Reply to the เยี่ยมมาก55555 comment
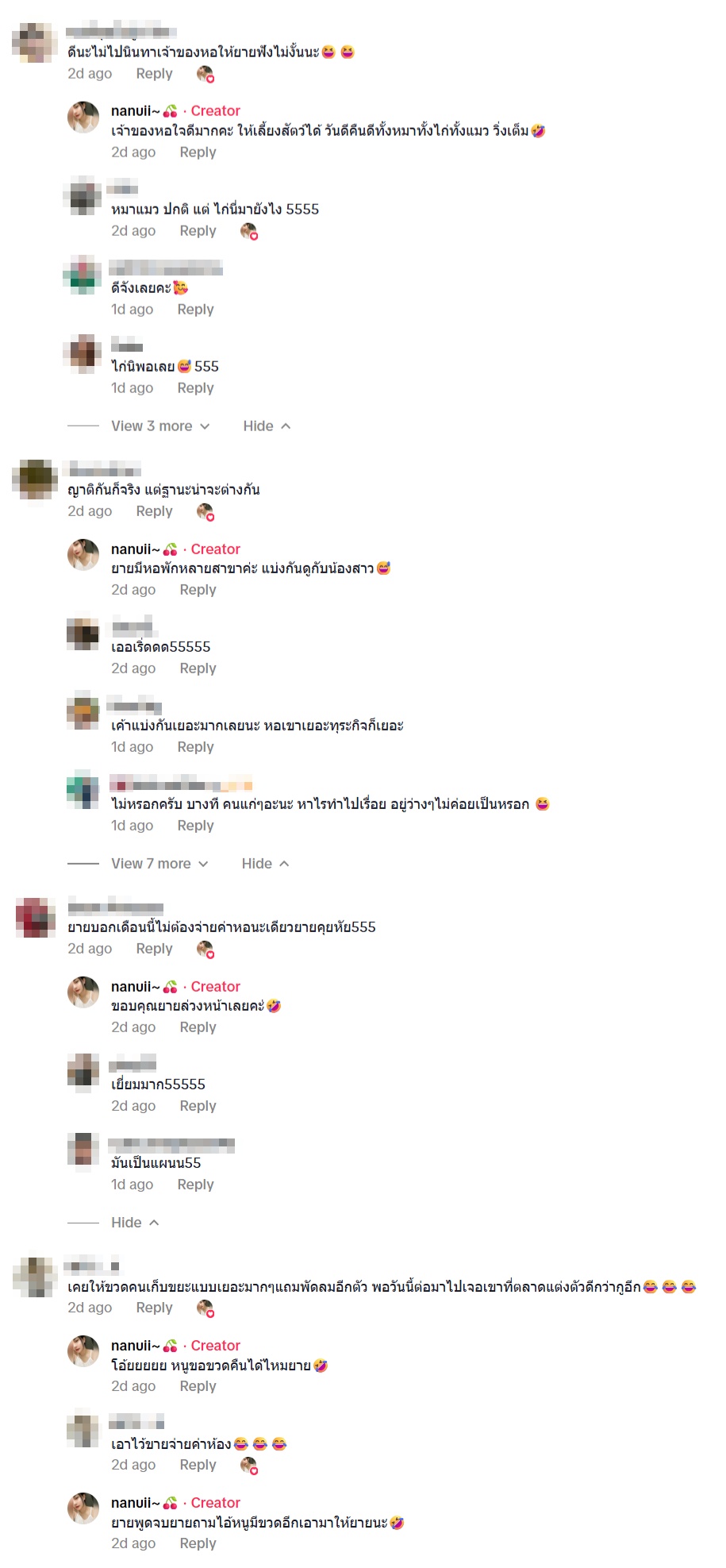 (x=198, y=1106)
